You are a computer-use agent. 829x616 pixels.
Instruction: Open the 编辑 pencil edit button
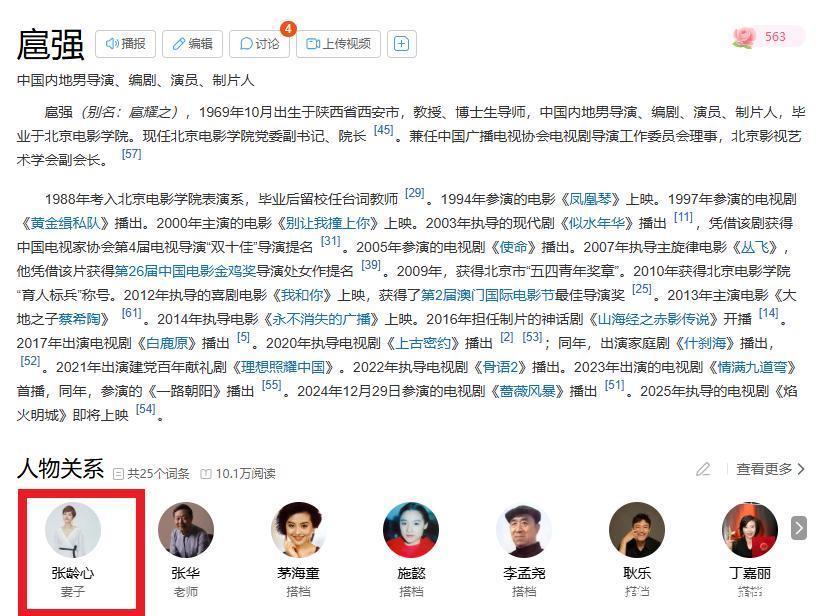192,44
